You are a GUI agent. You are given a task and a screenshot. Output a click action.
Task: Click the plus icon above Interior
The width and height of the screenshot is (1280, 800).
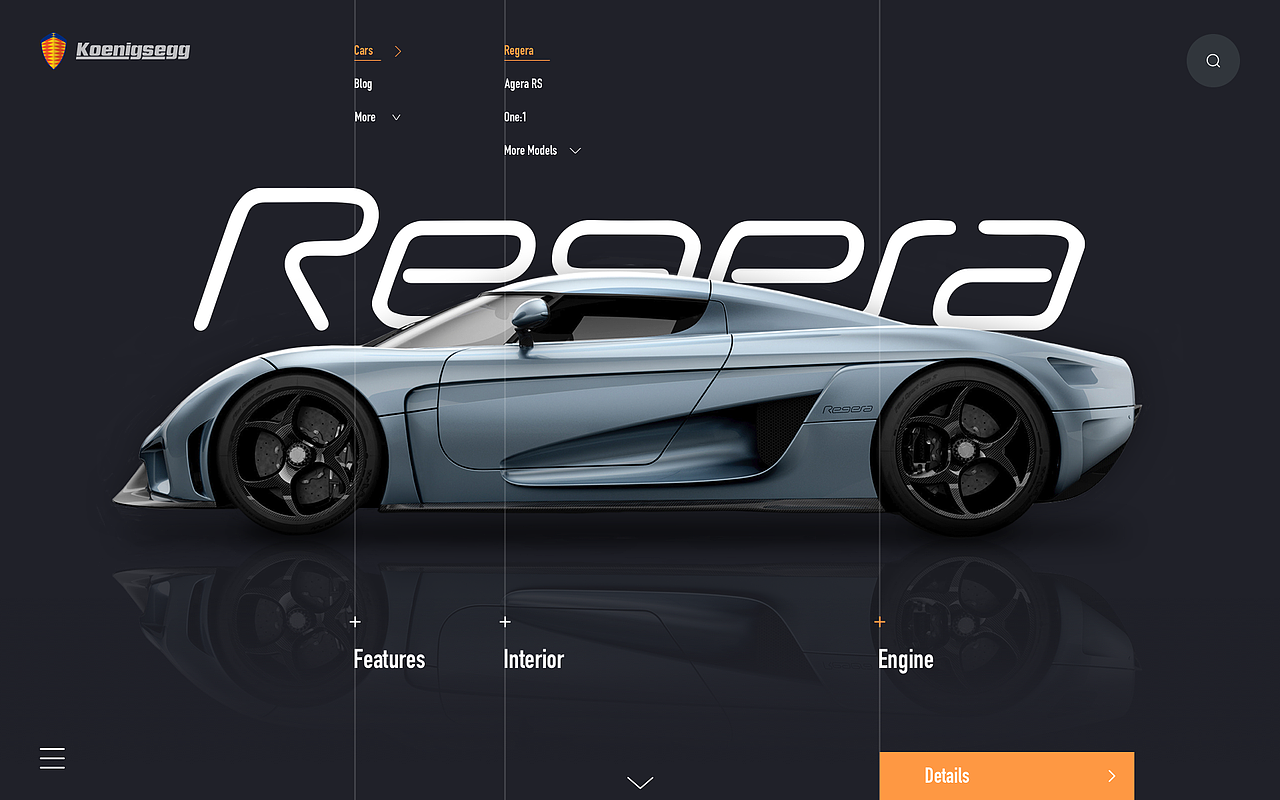pyautogui.click(x=505, y=622)
